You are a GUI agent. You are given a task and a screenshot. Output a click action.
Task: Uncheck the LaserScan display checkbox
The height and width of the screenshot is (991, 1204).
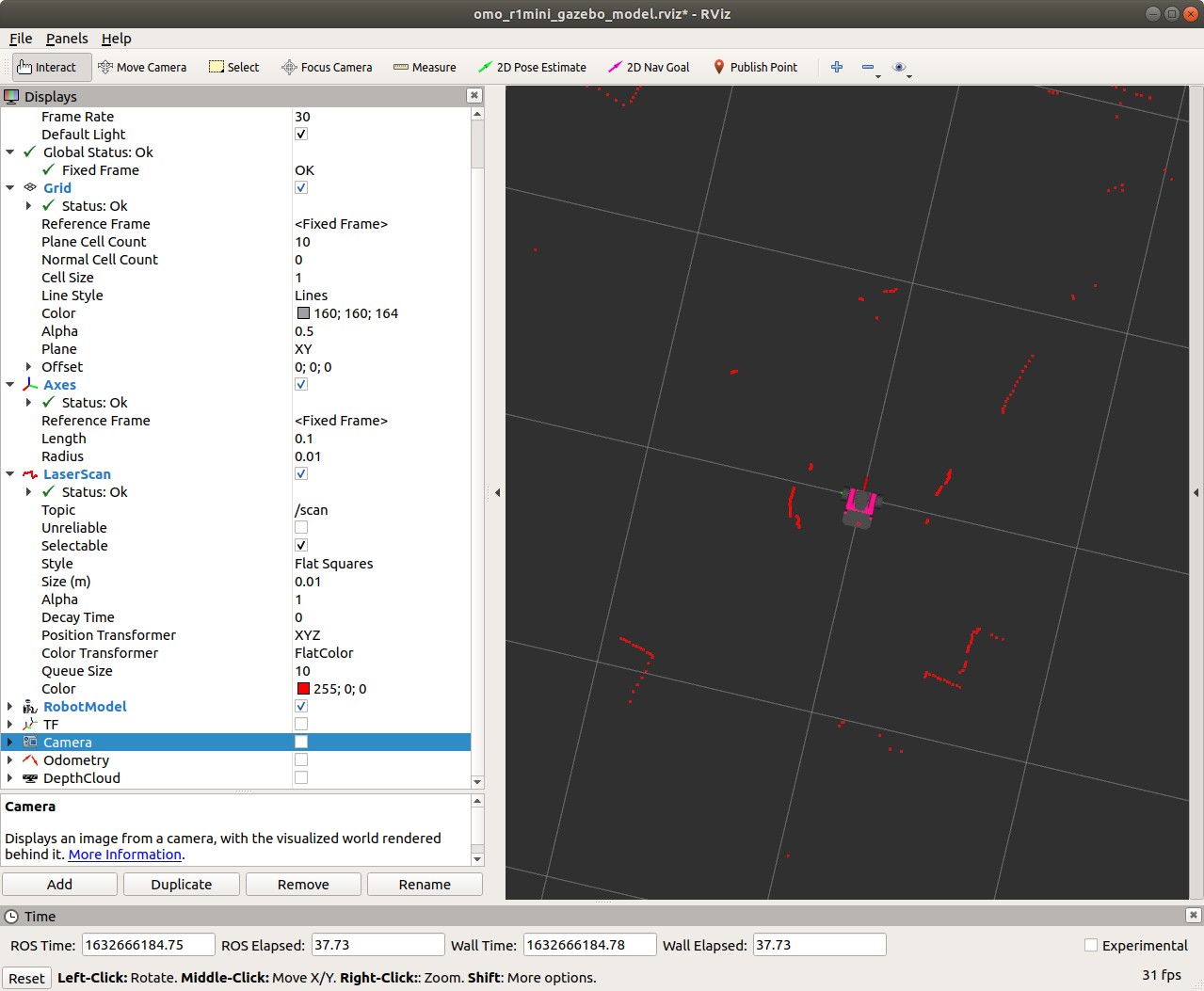(301, 473)
